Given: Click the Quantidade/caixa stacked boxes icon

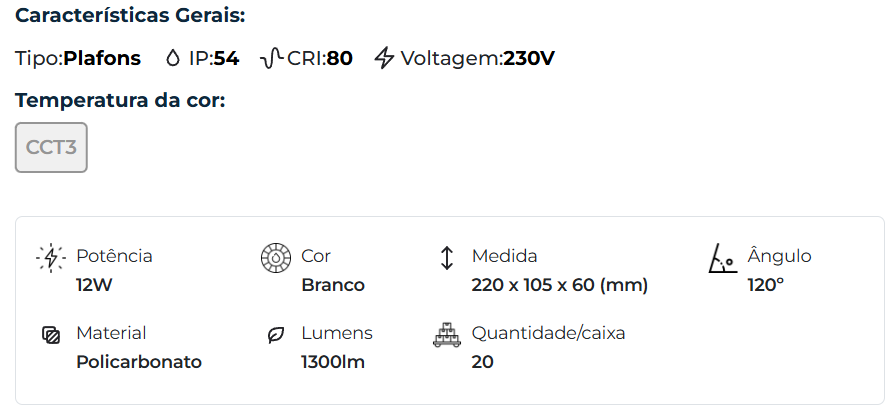Looking at the screenshot, I should pos(446,334).
